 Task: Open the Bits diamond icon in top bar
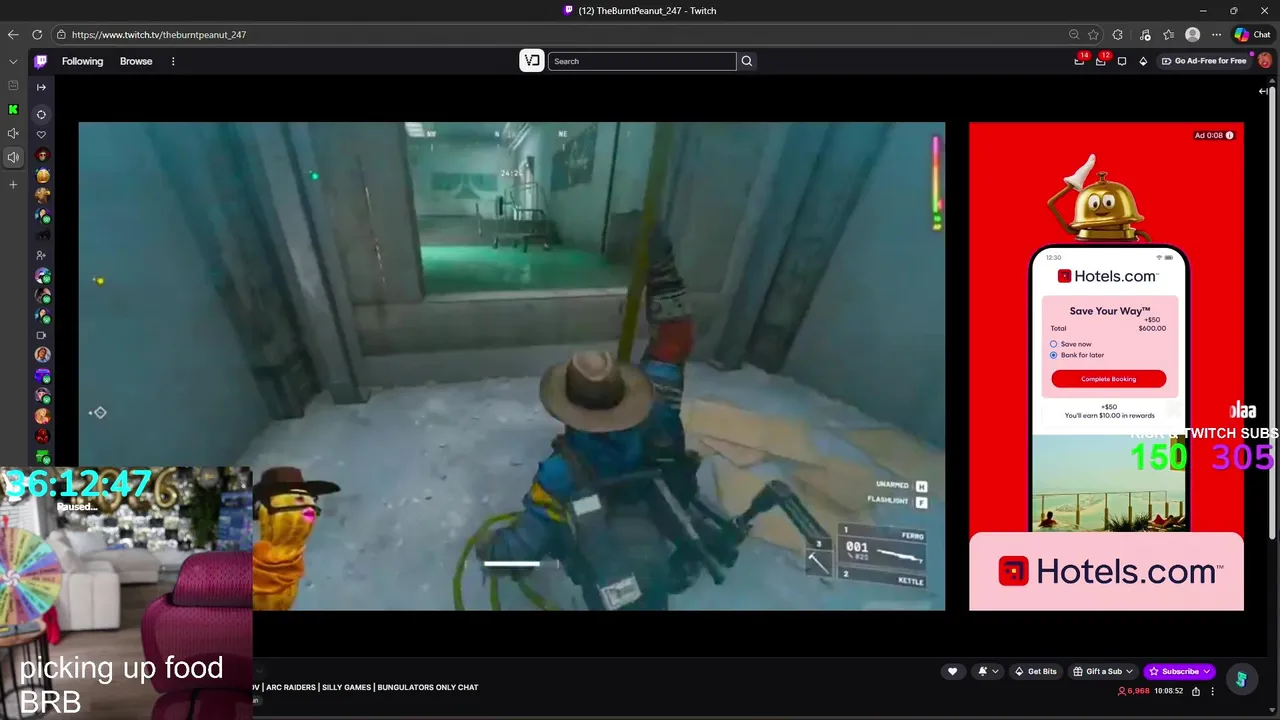pyautogui.click(x=1143, y=61)
